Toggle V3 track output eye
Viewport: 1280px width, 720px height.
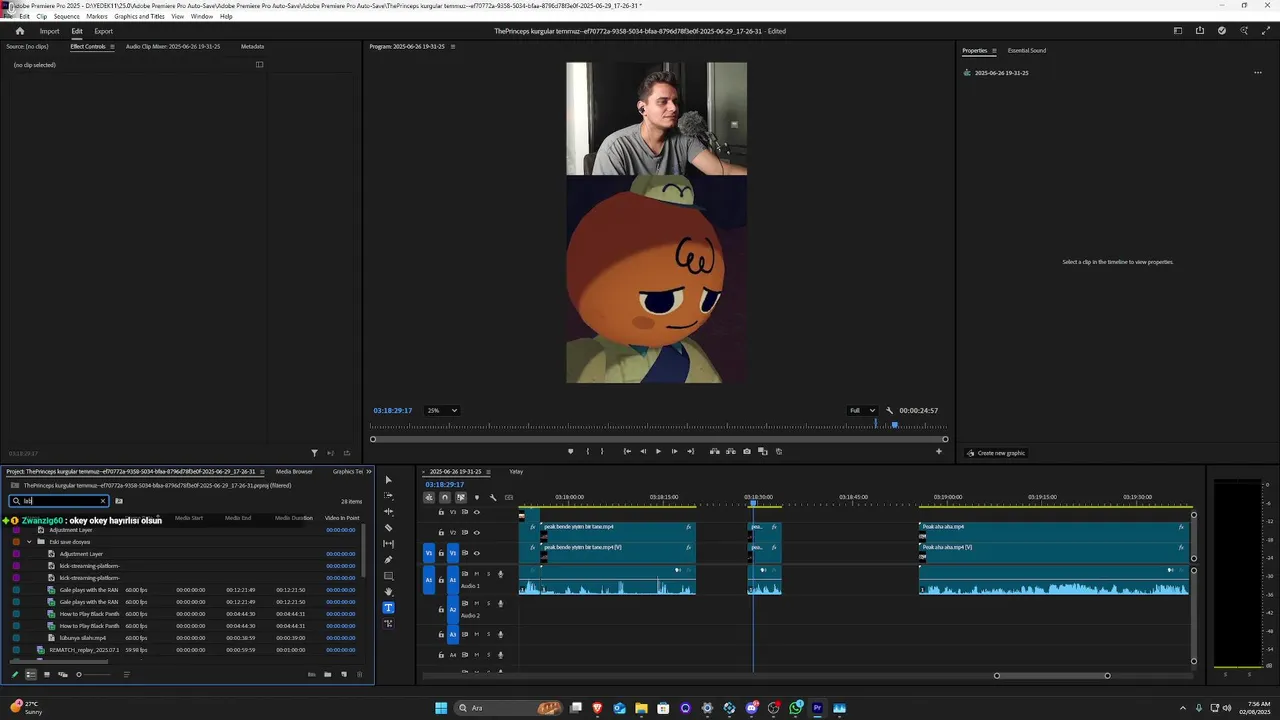(x=476, y=512)
